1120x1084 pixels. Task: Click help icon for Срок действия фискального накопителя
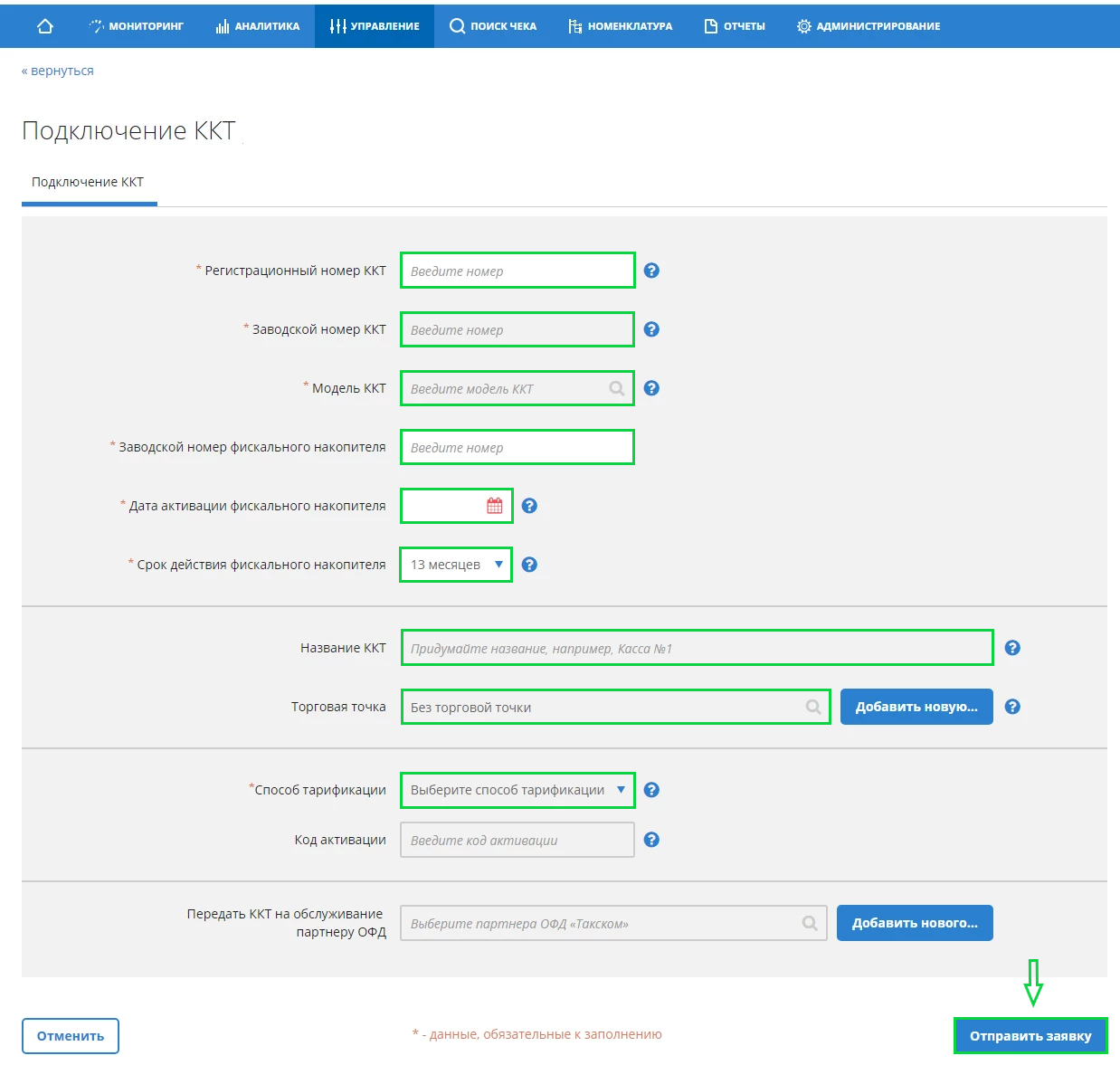[x=530, y=565]
